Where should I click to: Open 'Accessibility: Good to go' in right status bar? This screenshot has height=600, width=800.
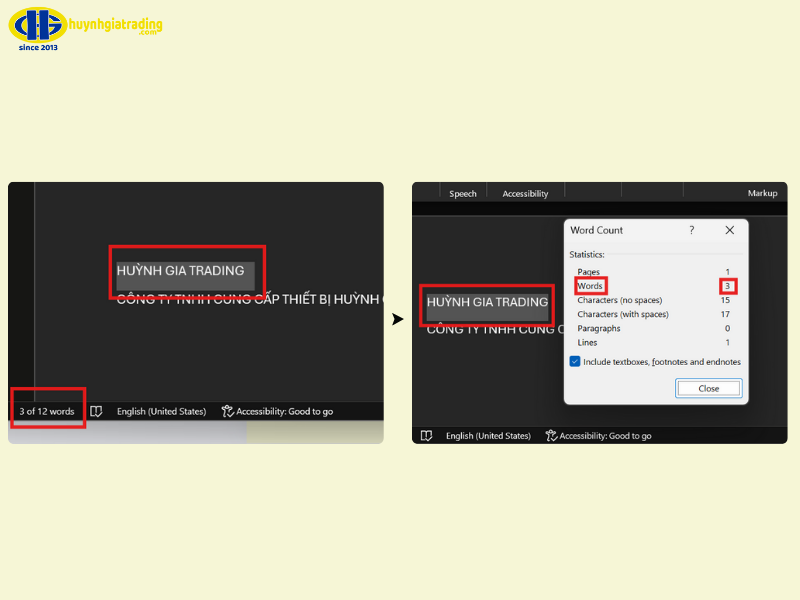coord(597,436)
